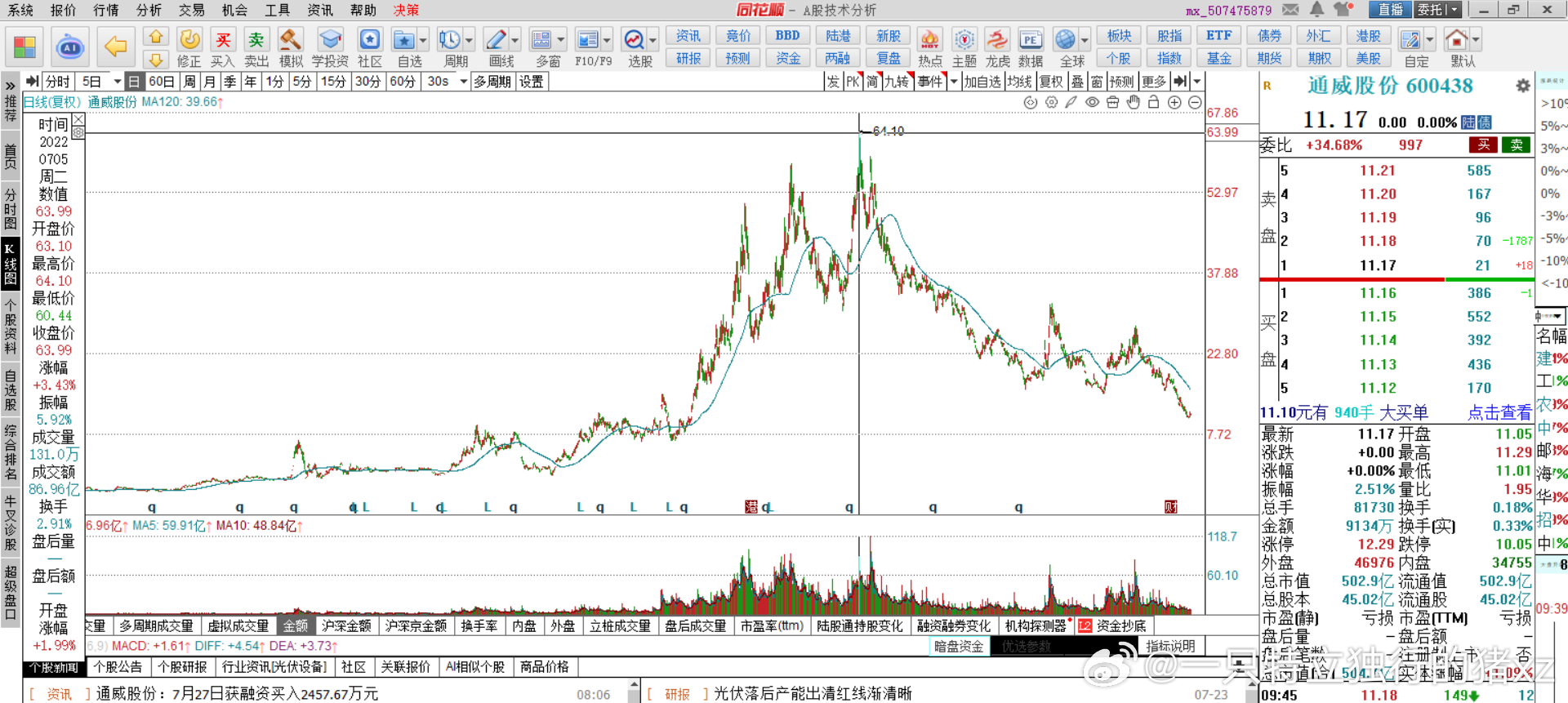The image size is (1568, 703).
Task: Expand the 自选 dropdown arrow
Action: (424, 39)
